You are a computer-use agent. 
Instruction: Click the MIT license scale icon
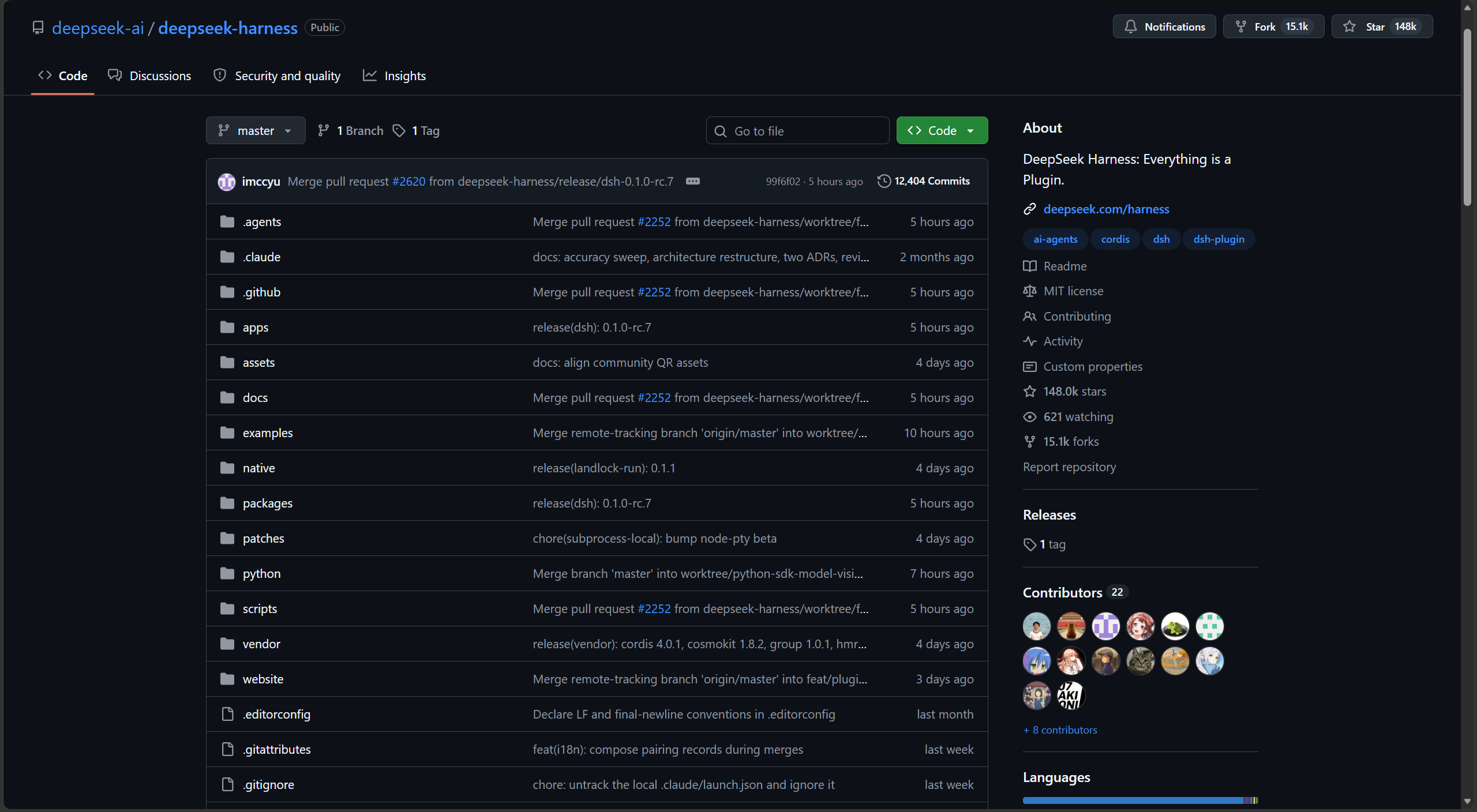(1030, 291)
